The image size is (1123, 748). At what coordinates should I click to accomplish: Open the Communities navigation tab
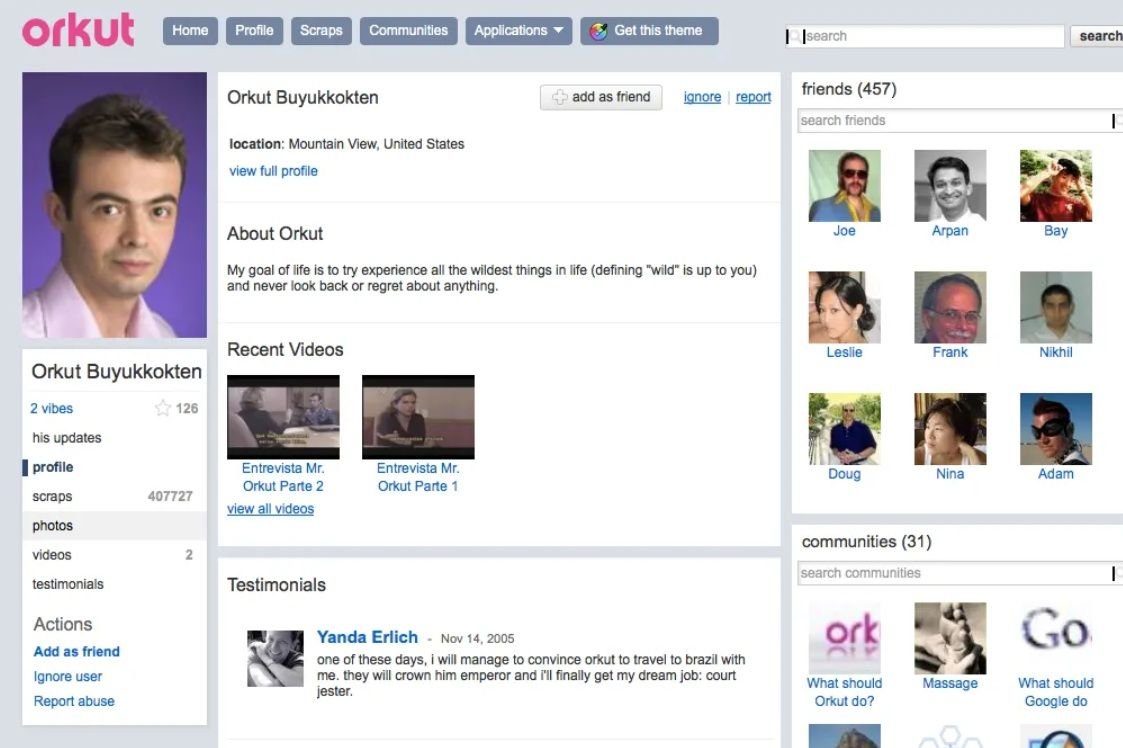tap(408, 31)
